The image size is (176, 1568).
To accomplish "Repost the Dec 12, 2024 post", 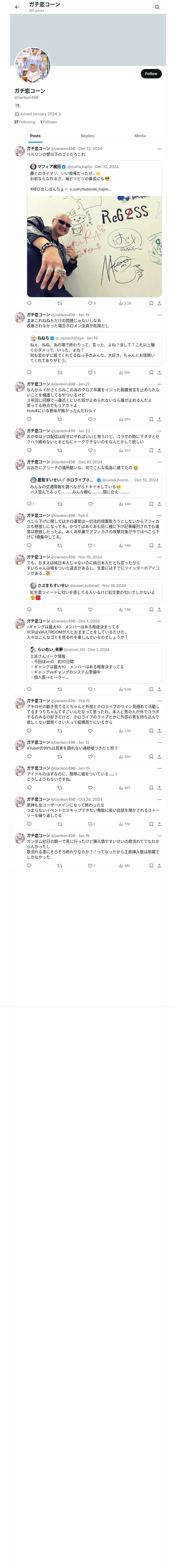I will pyautogui.click(x=59, y=303).
